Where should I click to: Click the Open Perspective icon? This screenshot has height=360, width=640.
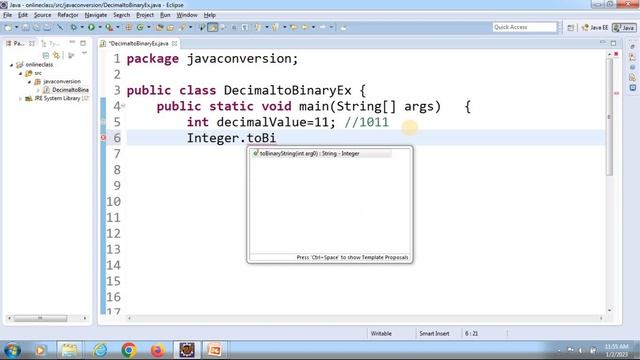coord(571,27)
